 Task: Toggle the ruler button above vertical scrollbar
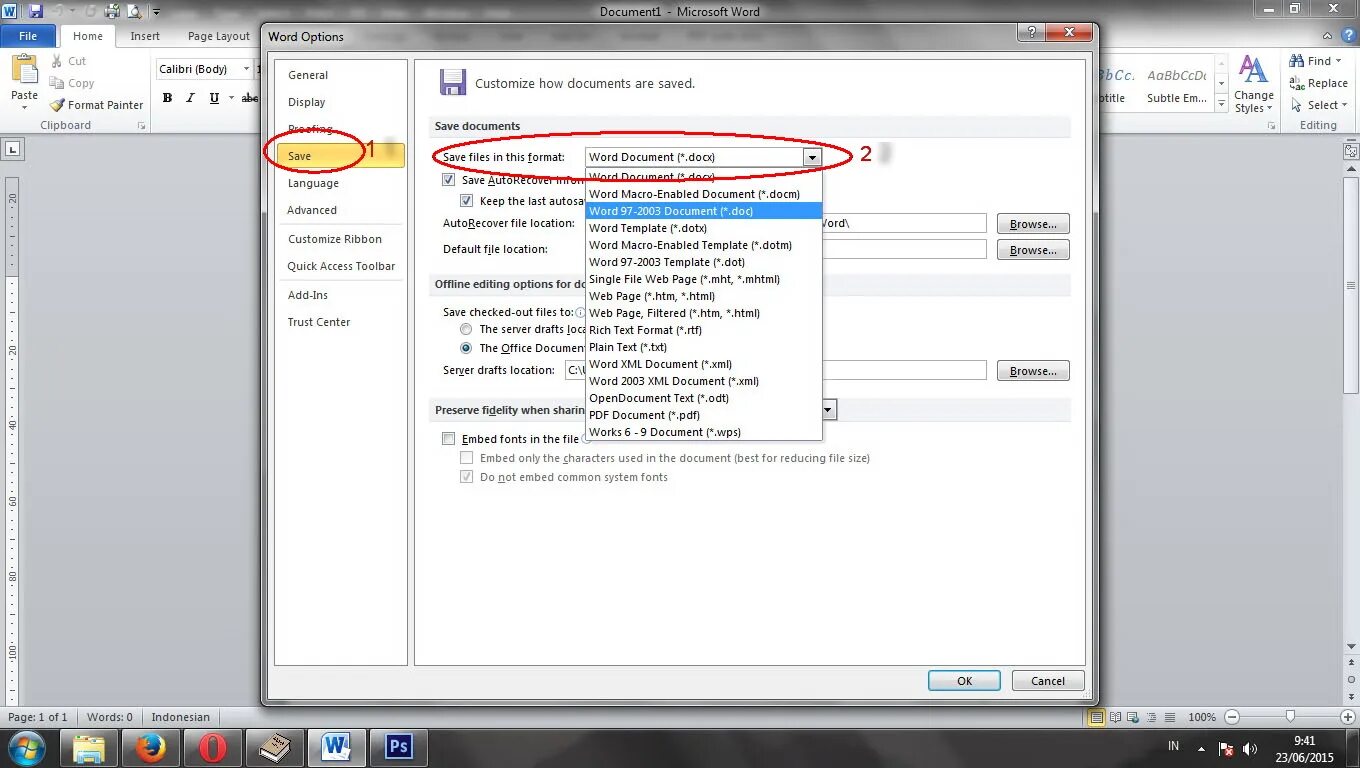pos(1351,151)
